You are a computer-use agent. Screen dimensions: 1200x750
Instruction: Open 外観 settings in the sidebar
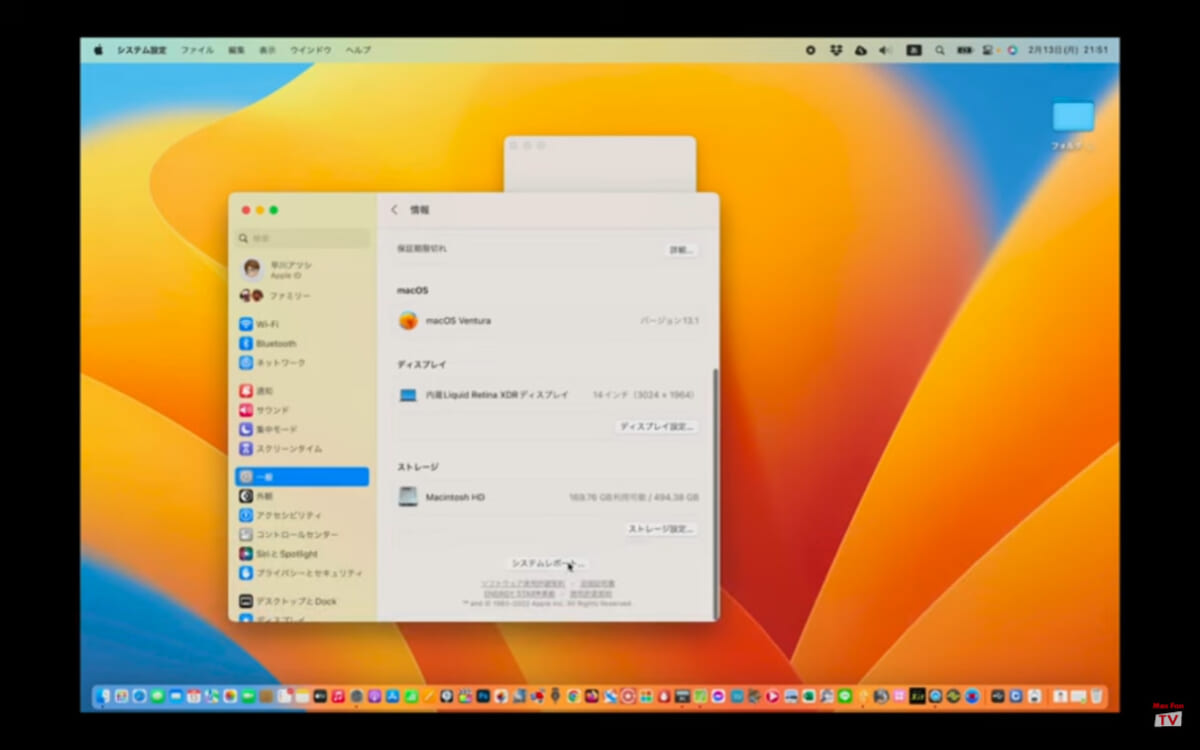302,496
